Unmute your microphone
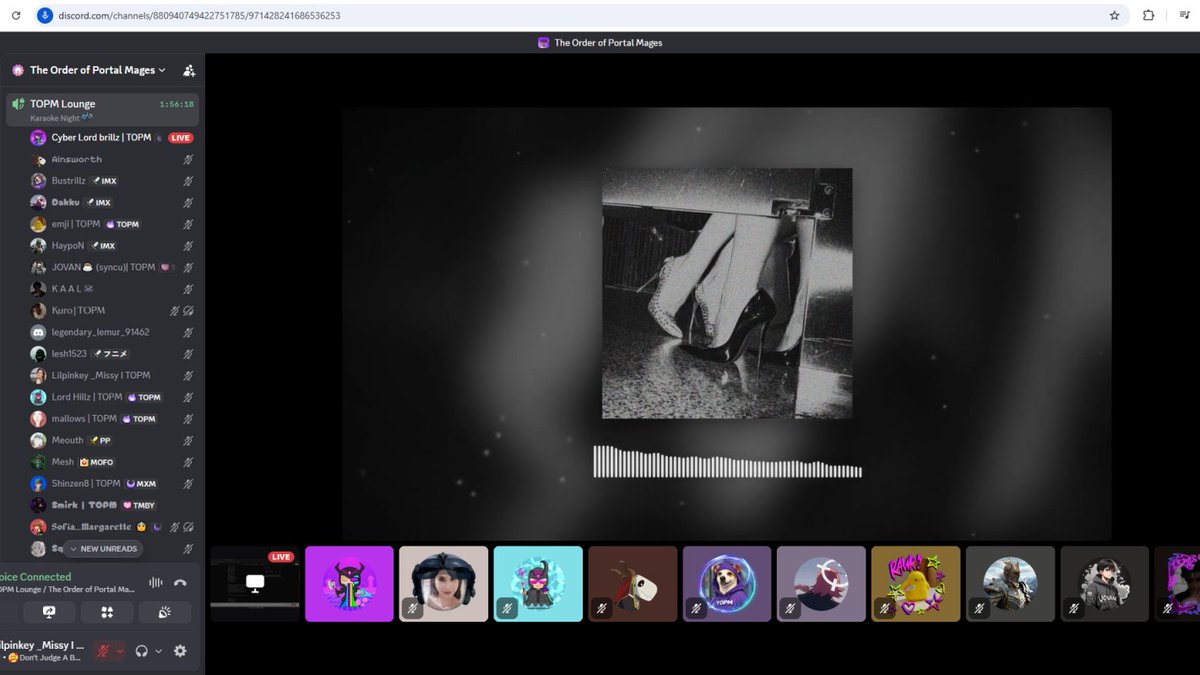This screenshot has height=675, width=1200. tap(102, 651)
